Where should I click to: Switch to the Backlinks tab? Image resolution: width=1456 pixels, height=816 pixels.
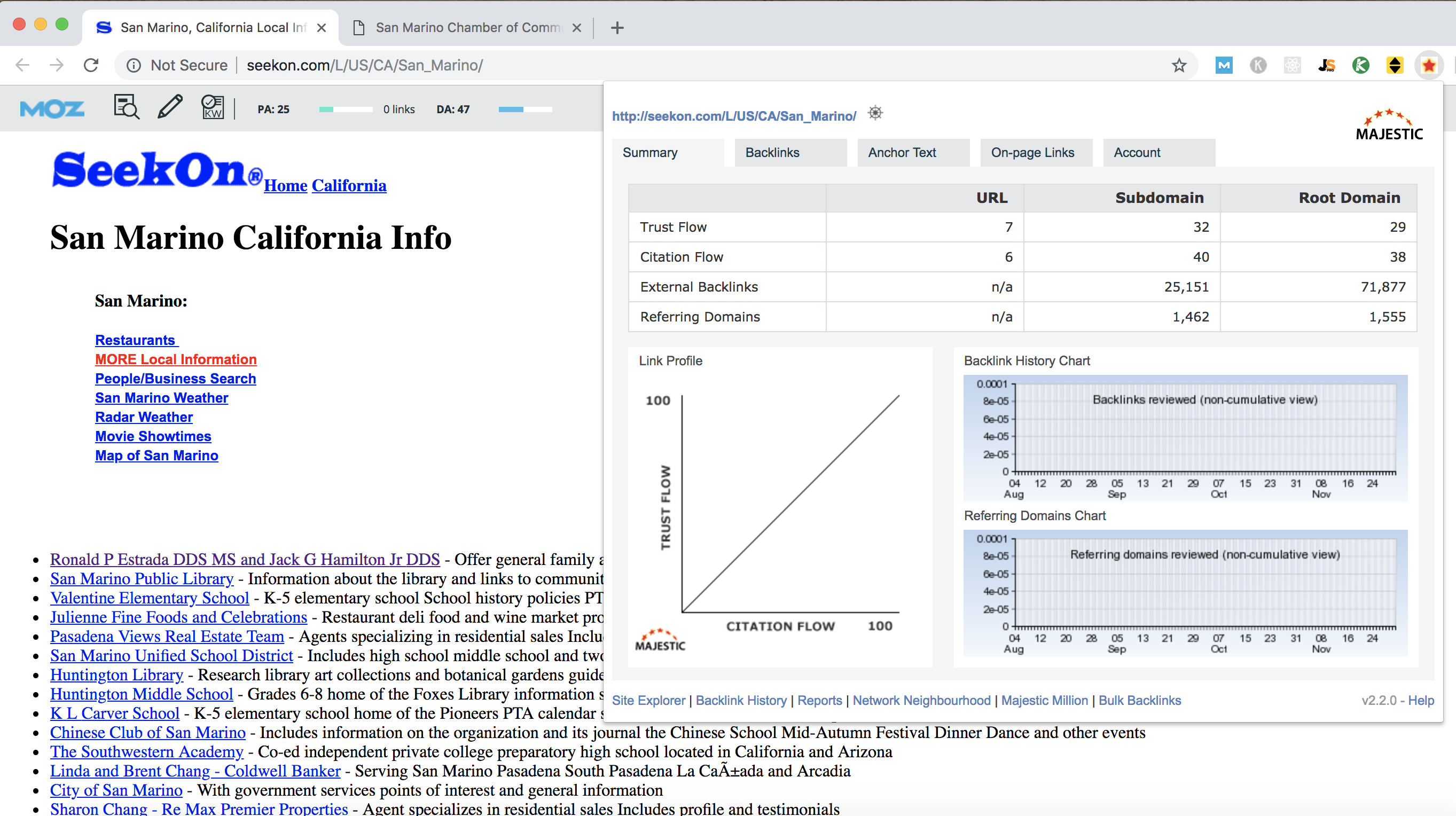click(x=790, y=153)
